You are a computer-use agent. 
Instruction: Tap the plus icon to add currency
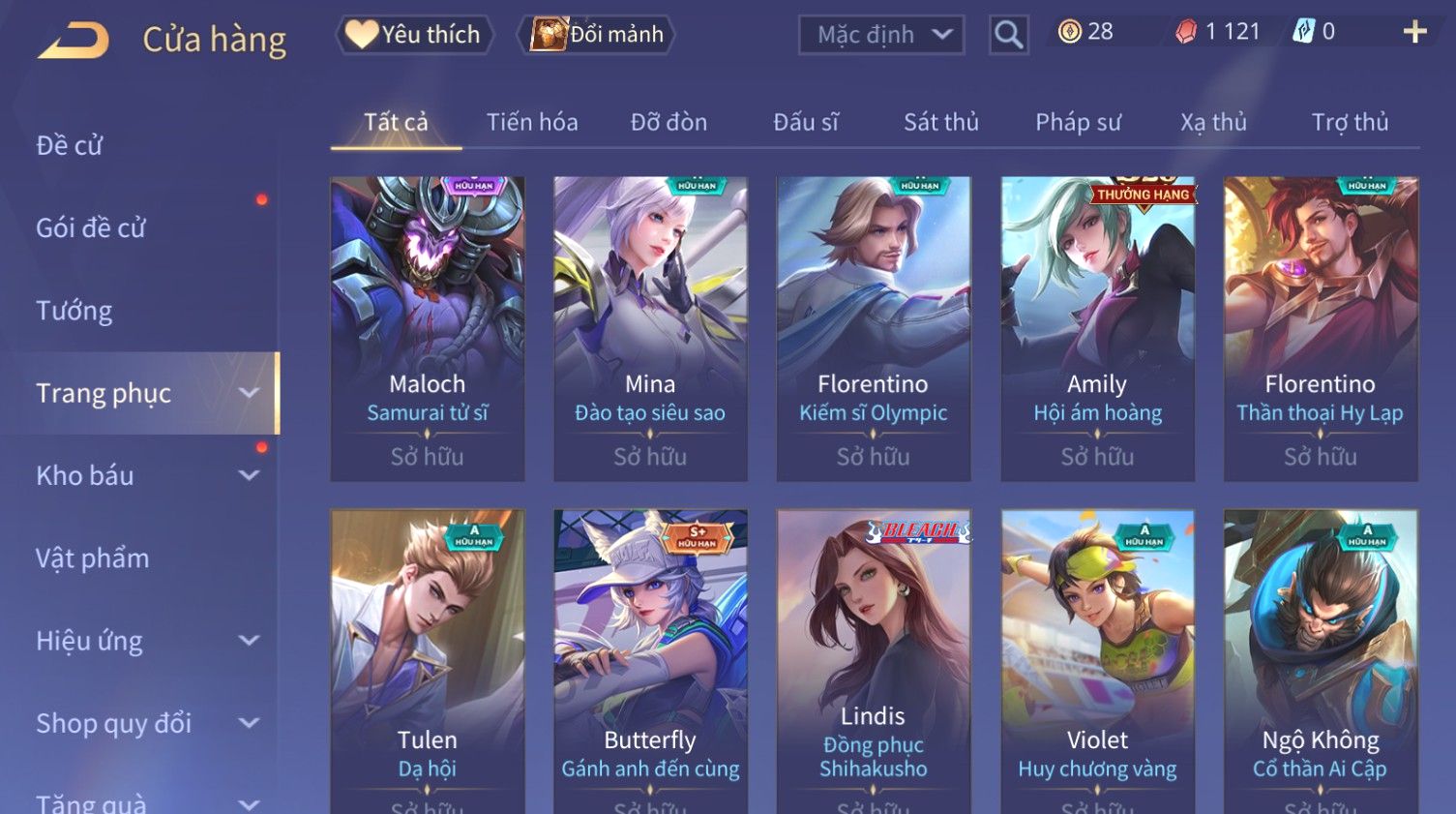point(1414,33)
